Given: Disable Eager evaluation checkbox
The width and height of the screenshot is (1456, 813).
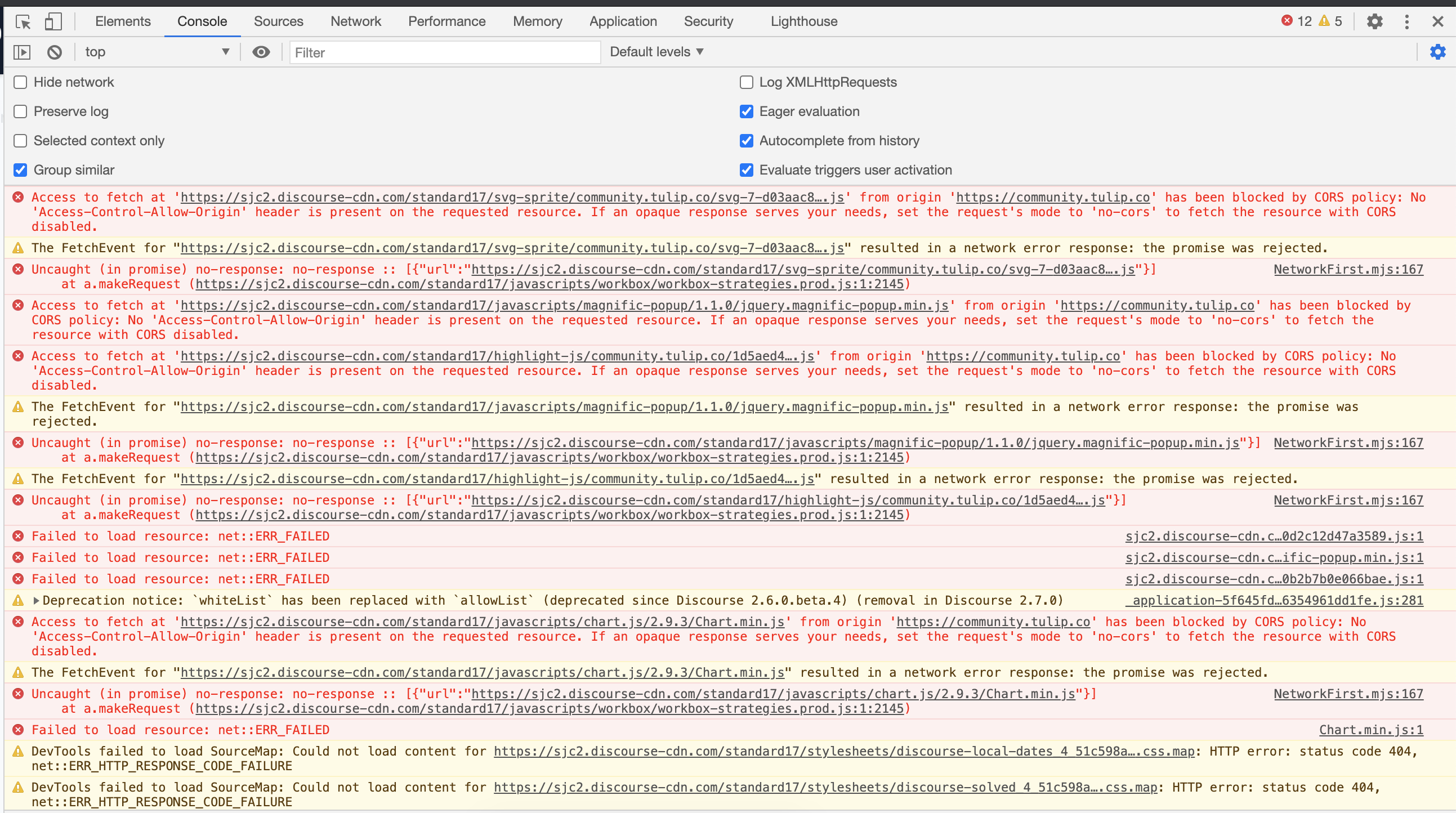Looking at the screenshot, I should [x=746, y=111].
